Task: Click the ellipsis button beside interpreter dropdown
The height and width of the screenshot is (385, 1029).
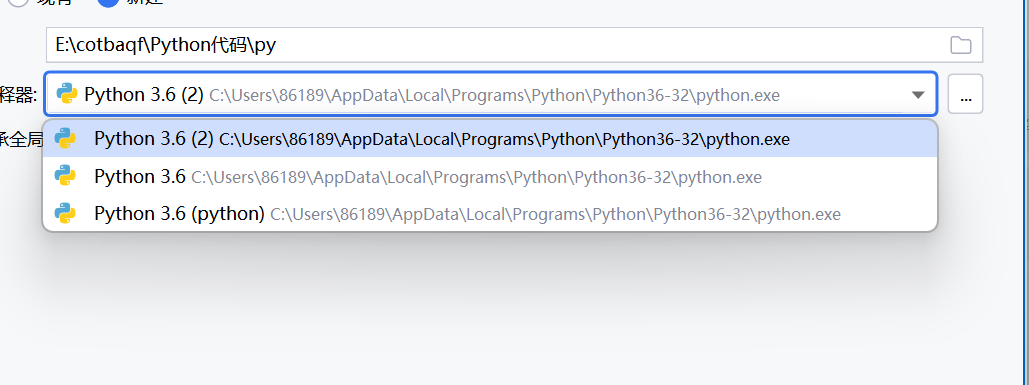Action: pyautogui.click(x=965, y=94)
